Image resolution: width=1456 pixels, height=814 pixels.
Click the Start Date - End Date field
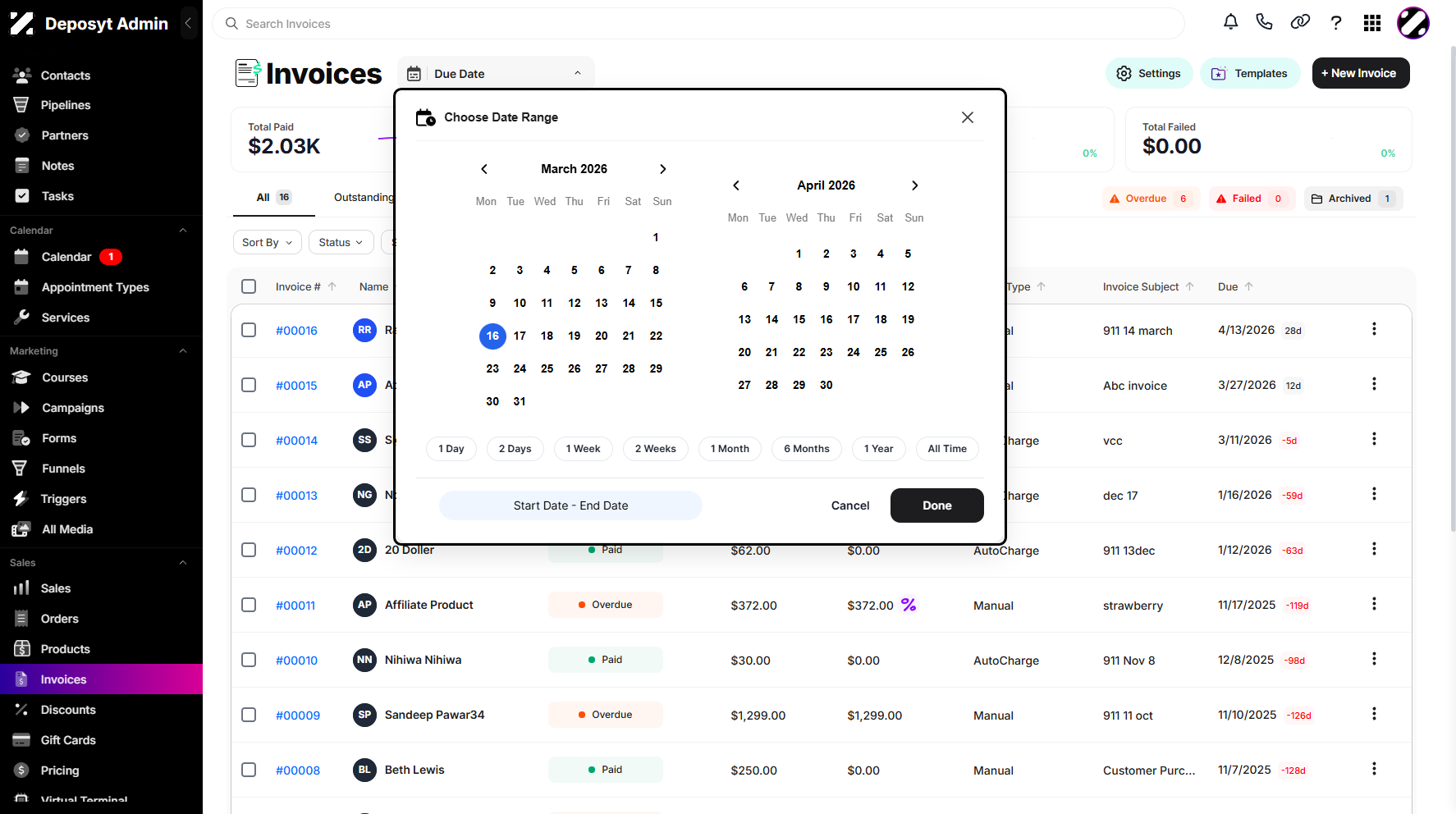pyautogui.click(x=570, y=505)
